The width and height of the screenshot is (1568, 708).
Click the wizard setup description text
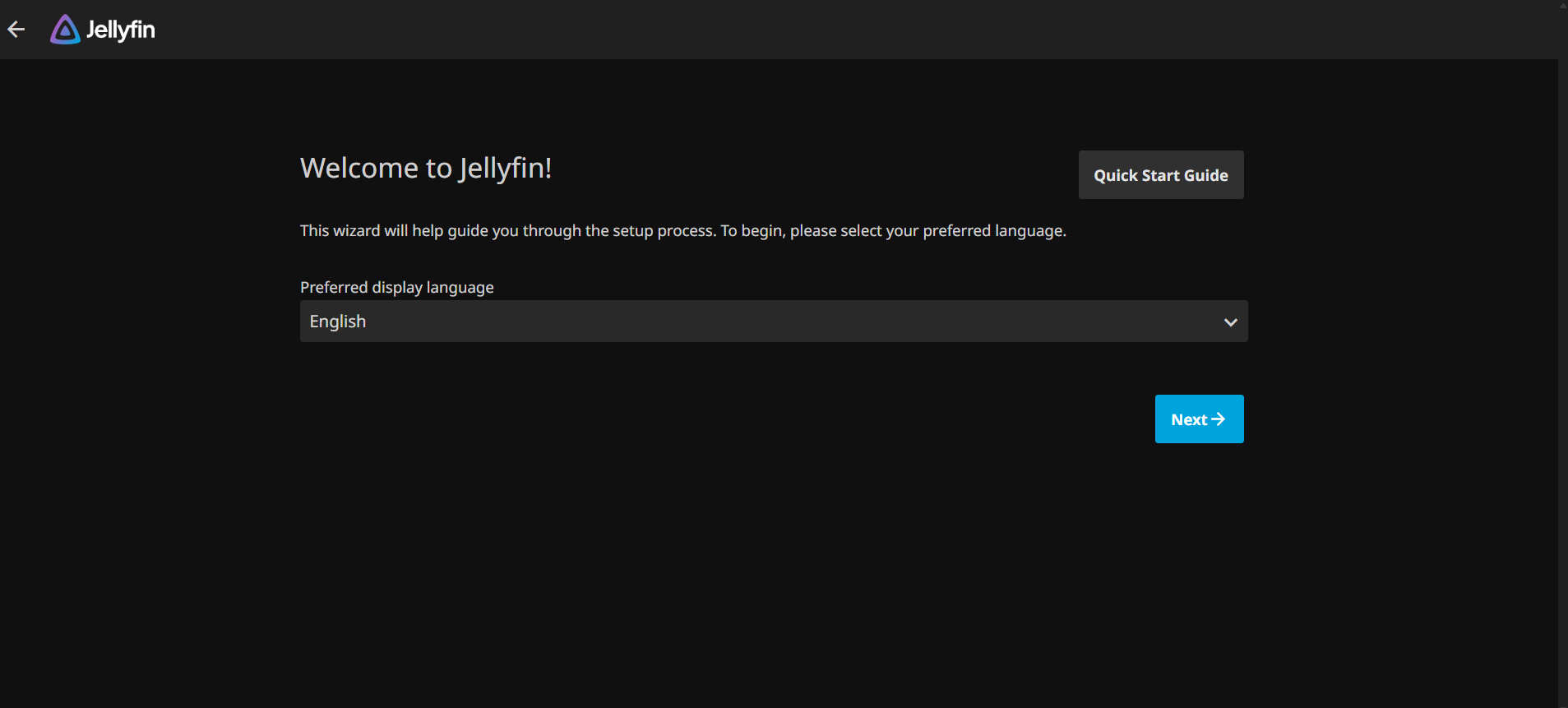tap(682, 231)
